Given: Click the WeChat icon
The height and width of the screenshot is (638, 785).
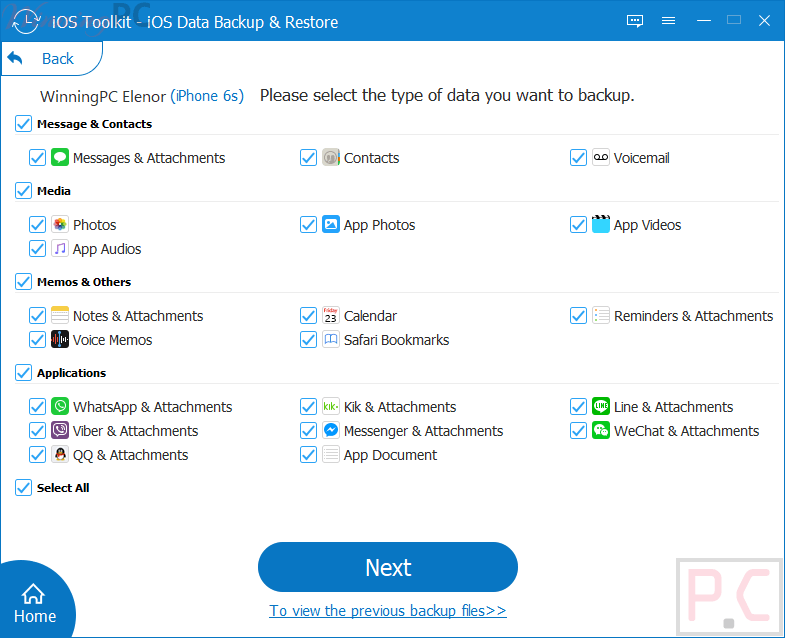Looking at the screenshot, I should click(x=601, y=430).
